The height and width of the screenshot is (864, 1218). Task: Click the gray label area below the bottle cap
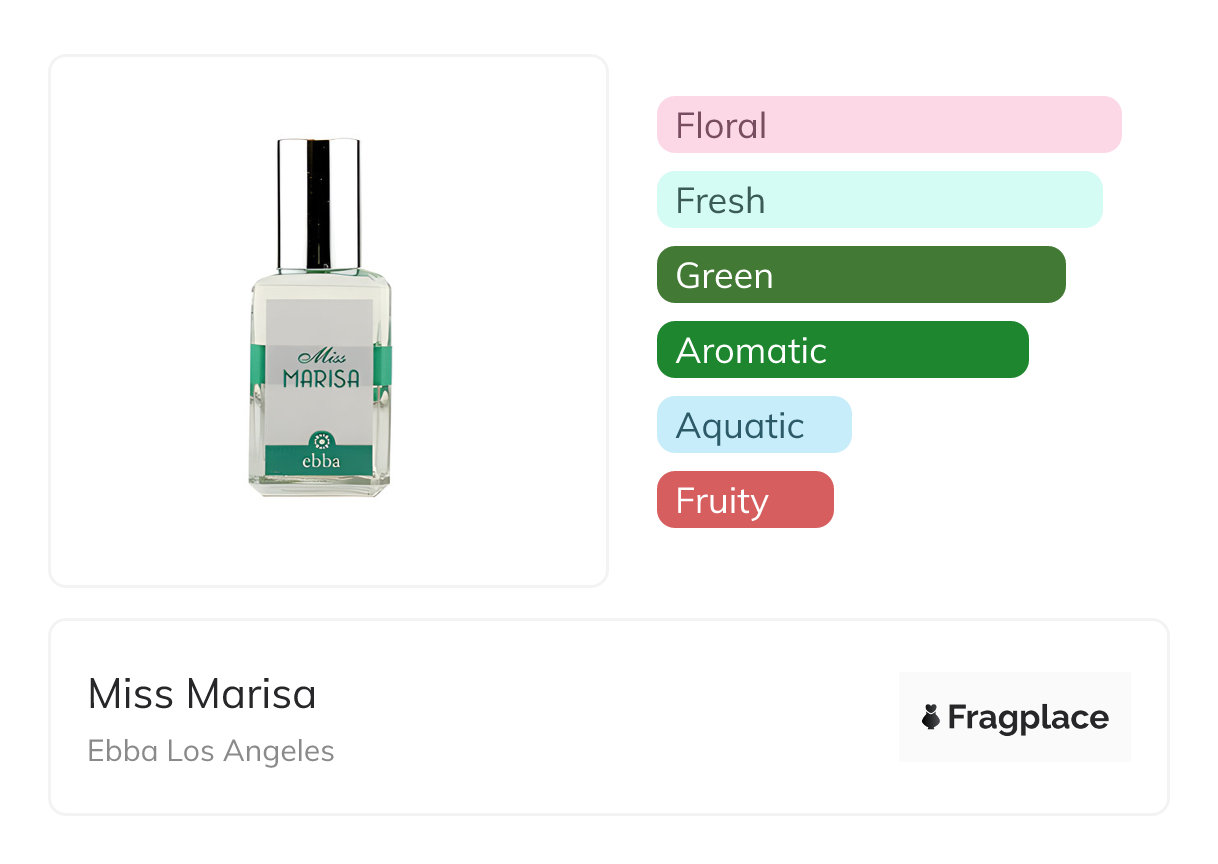coord(319,320)
